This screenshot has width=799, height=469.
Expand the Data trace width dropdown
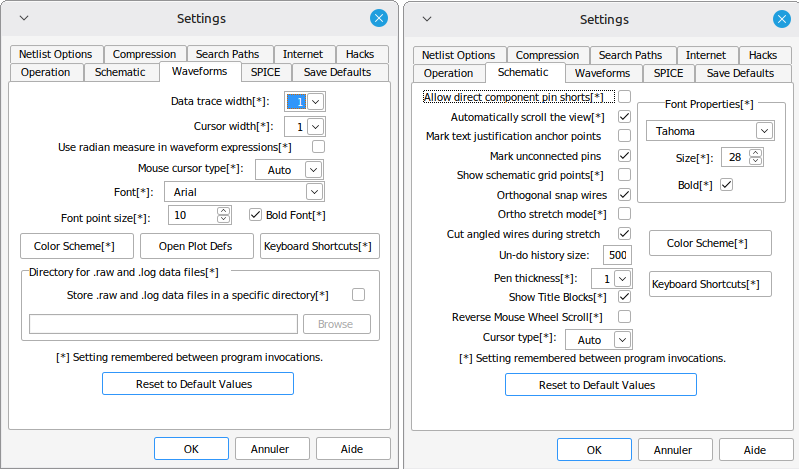(315, 101)
